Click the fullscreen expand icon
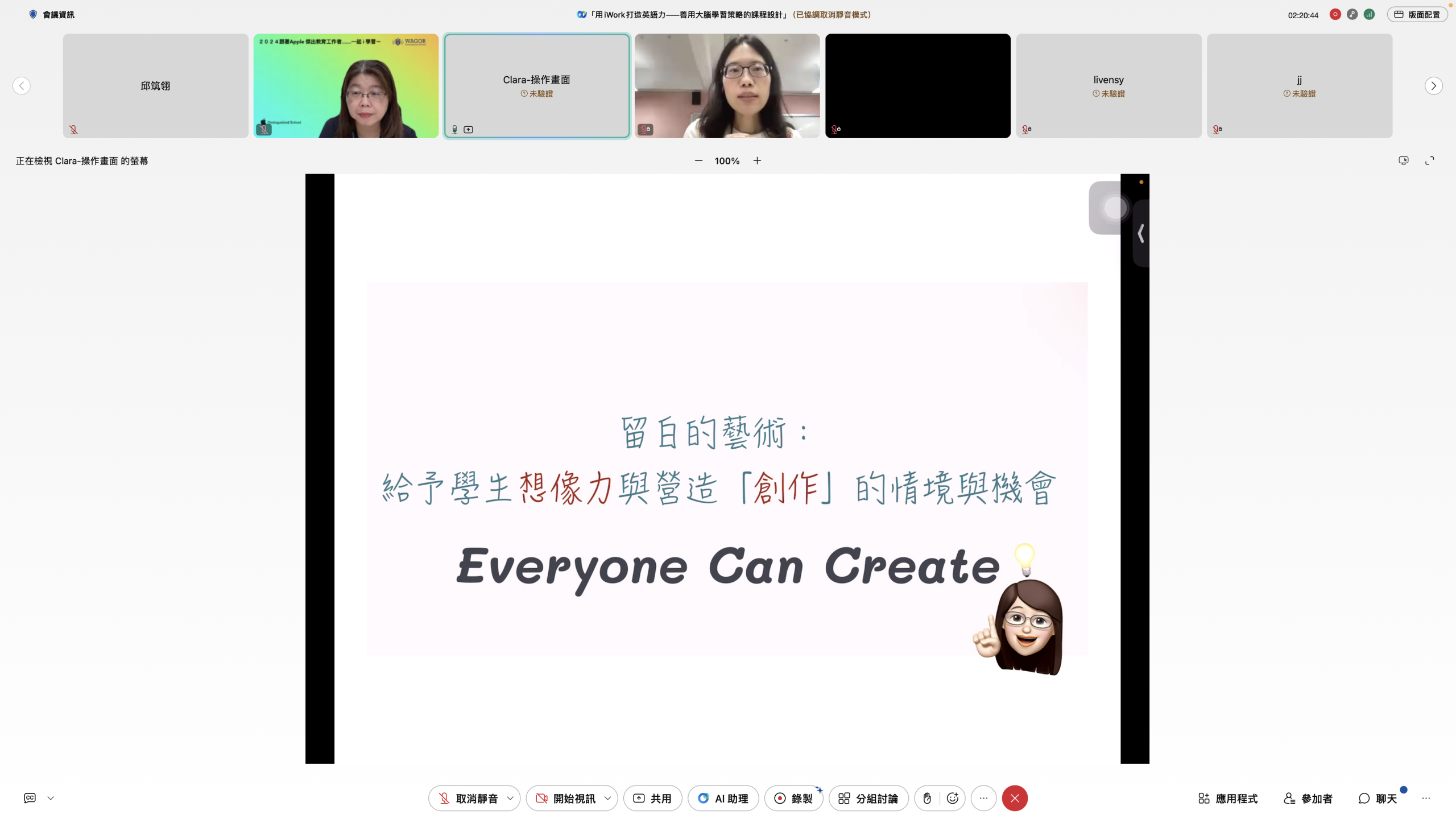Viewport: 1456px width, 819px height. coord(1429,161)
